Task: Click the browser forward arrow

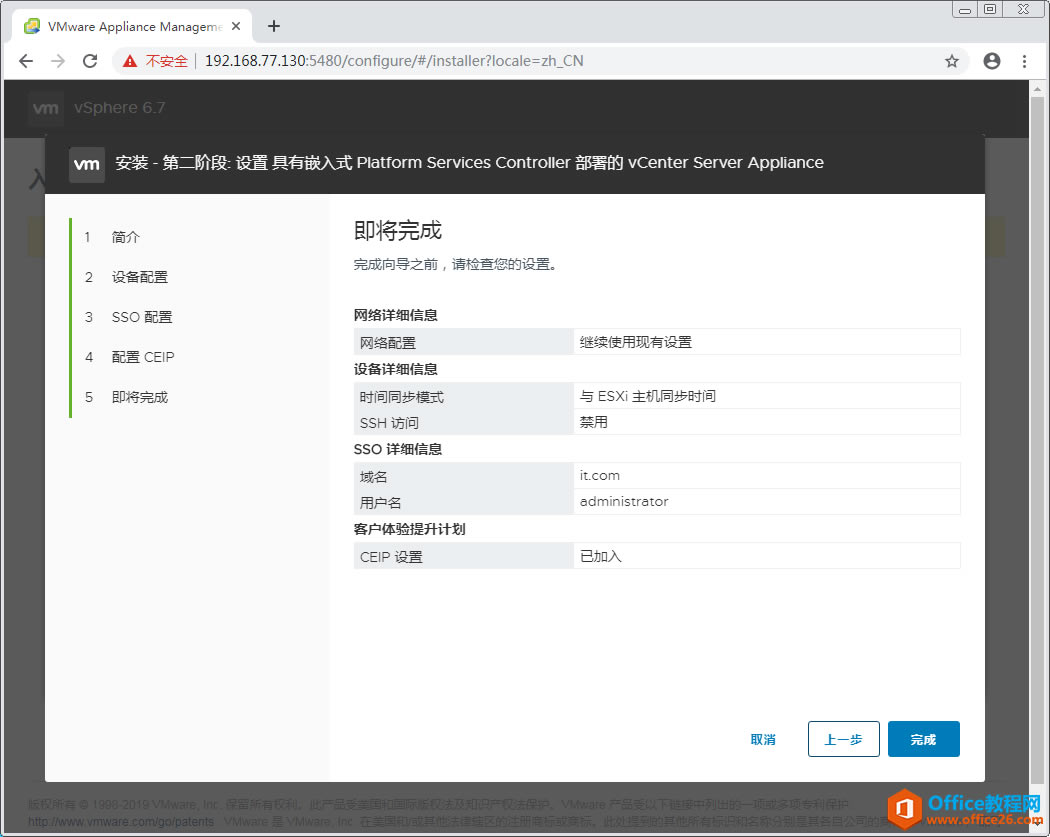Action: tap(58, 61)
